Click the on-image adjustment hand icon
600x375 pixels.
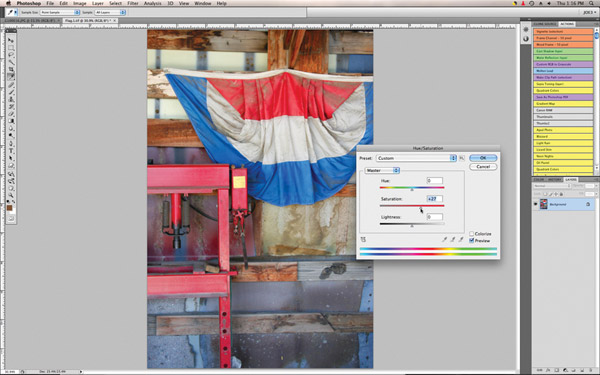(x=363, y=240)
